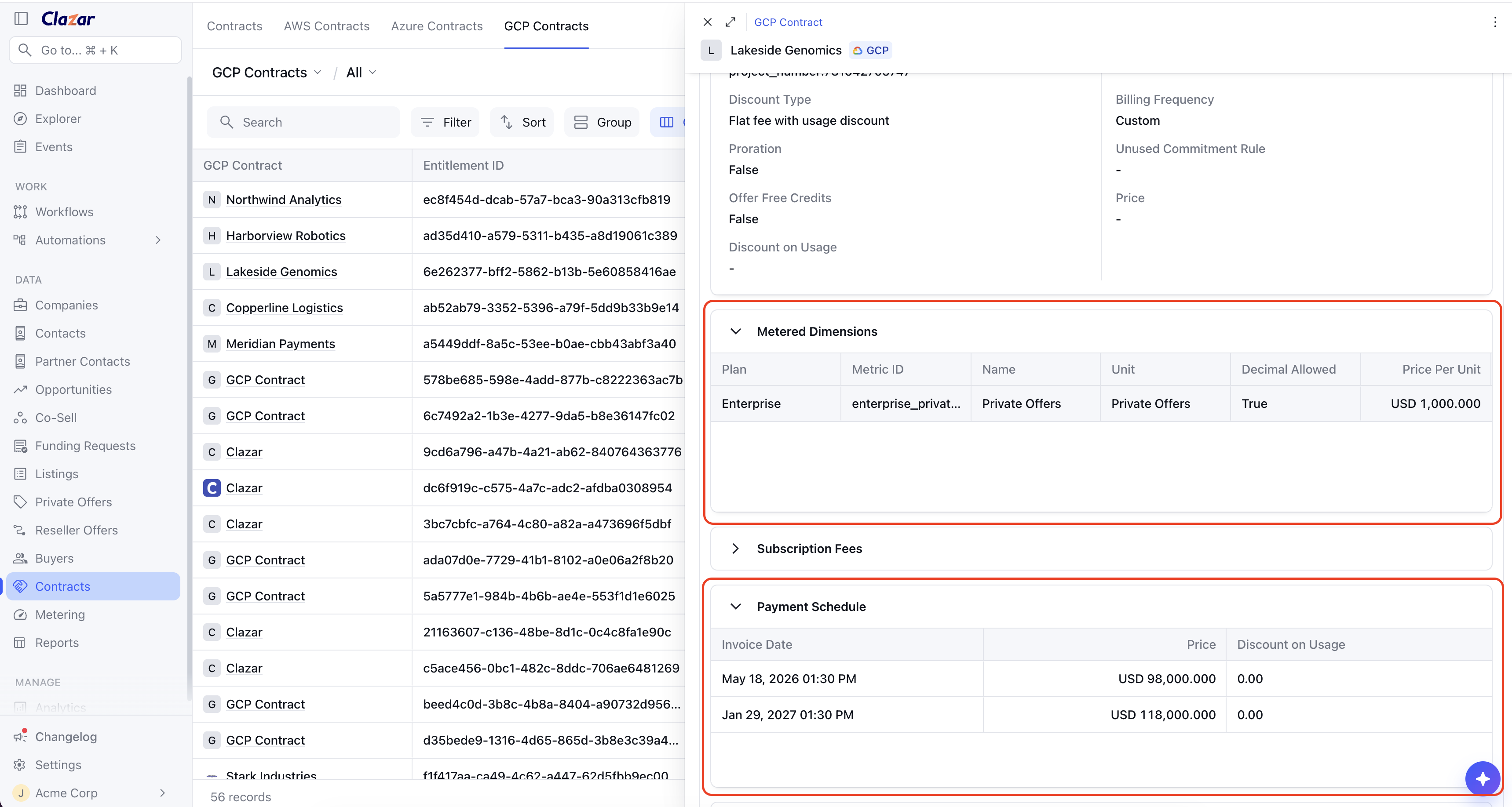Click entitlement ID starting with ec8f454d
This screenshot has height=807, width=1512.
[x=547, y=200]
